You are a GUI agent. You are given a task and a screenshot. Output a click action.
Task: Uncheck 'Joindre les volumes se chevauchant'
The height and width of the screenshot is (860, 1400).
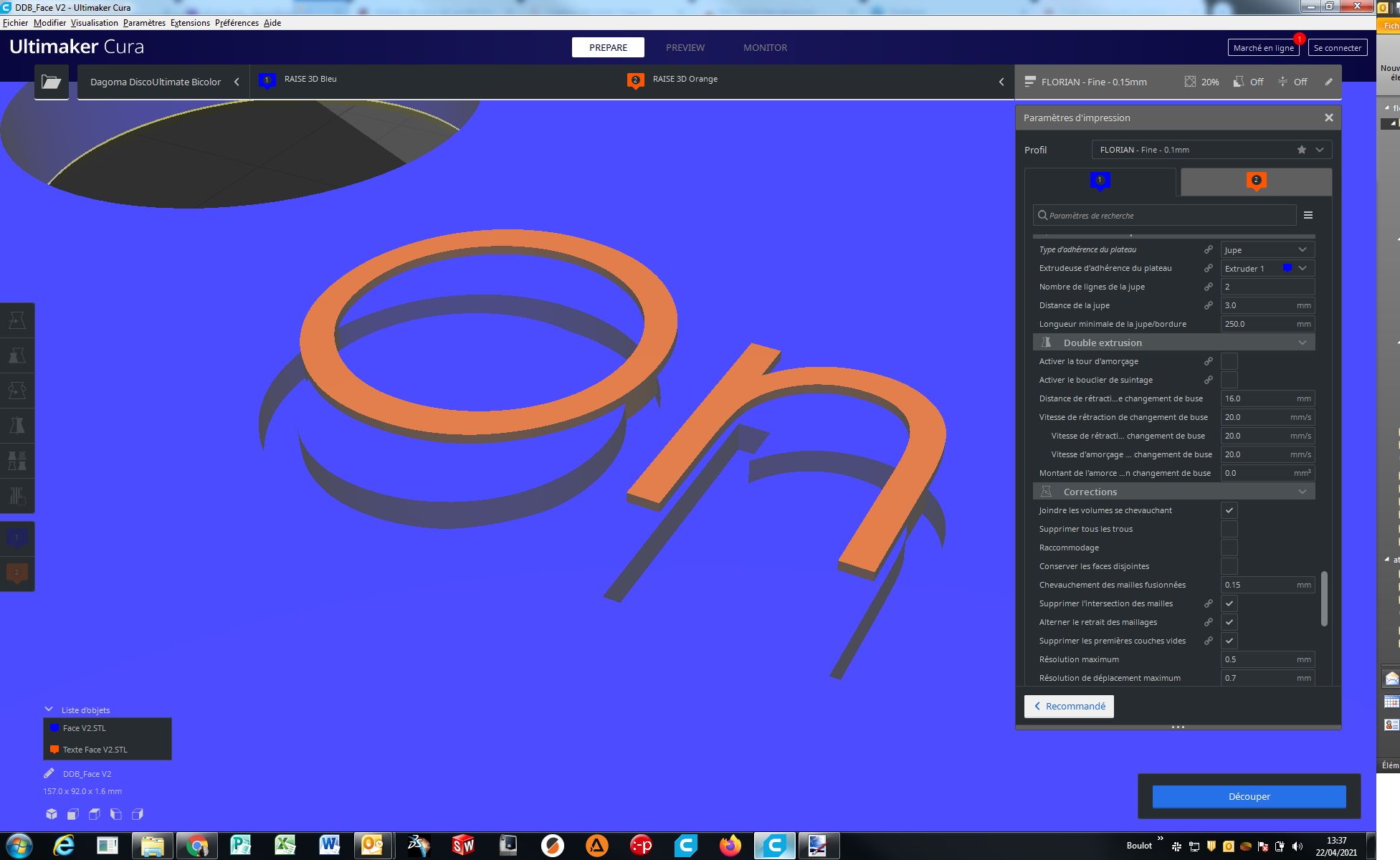pos(1229,510)
